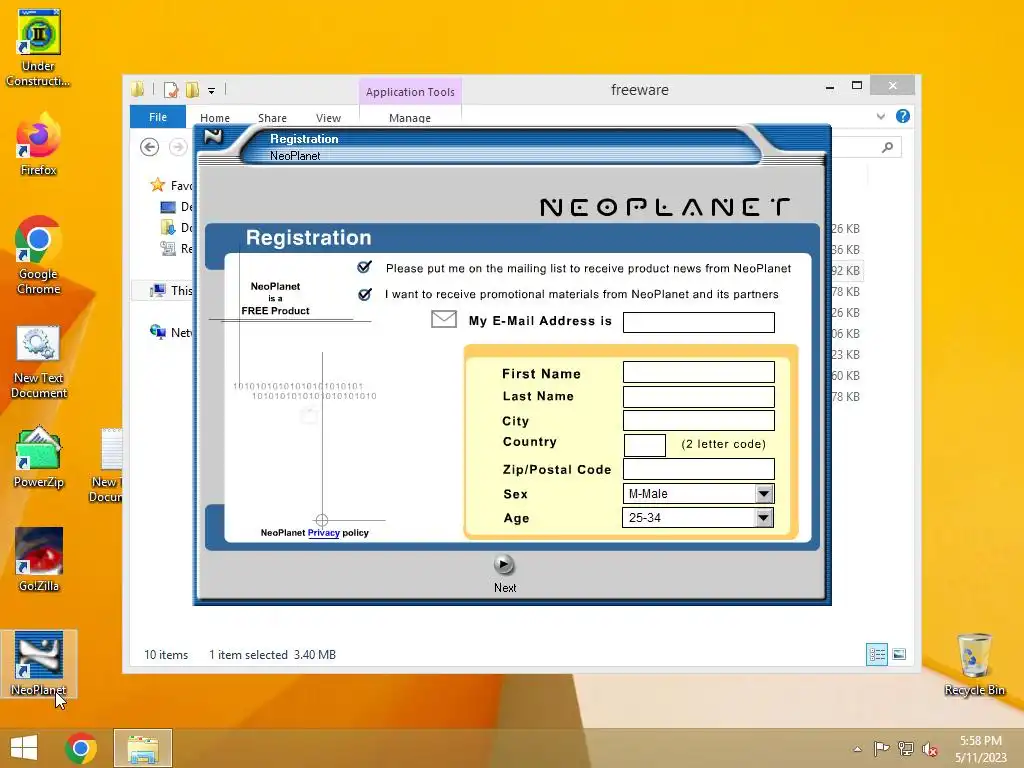
Task: Launch Chrome from the taskbar
Action: [x=81, y=748]
